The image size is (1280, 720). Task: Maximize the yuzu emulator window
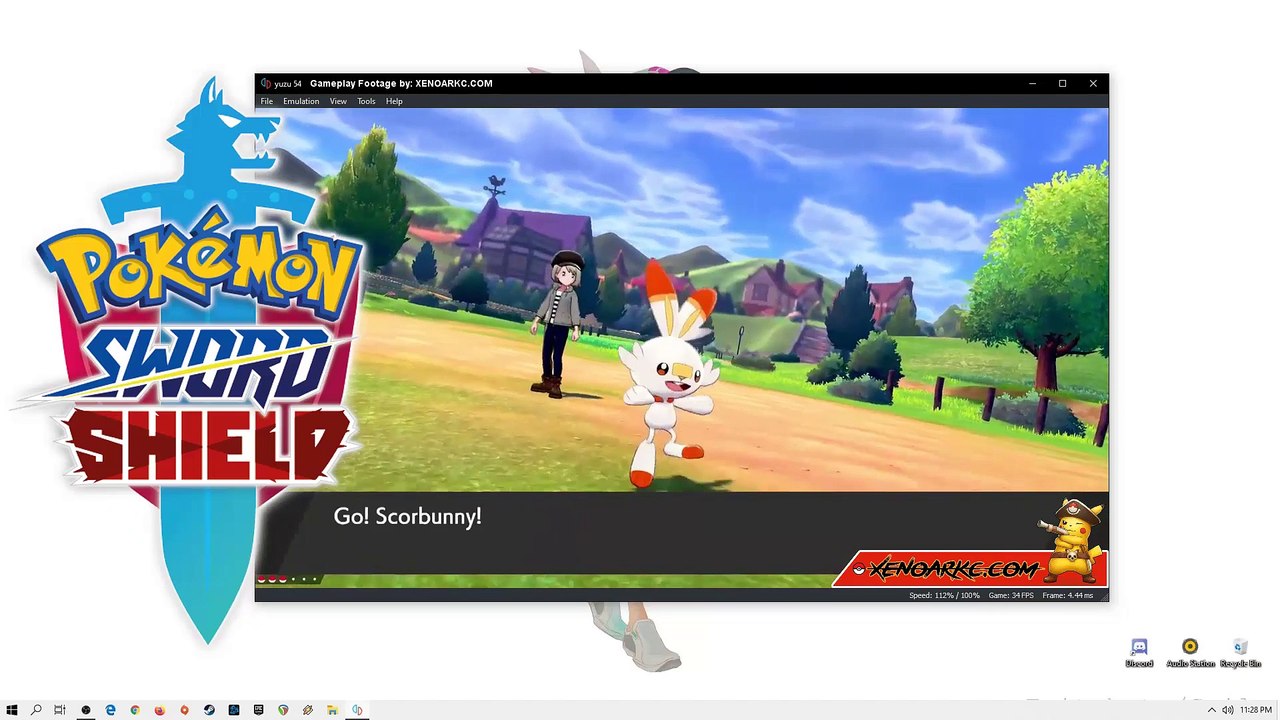pyautogui.click(x=1062, y=84)
